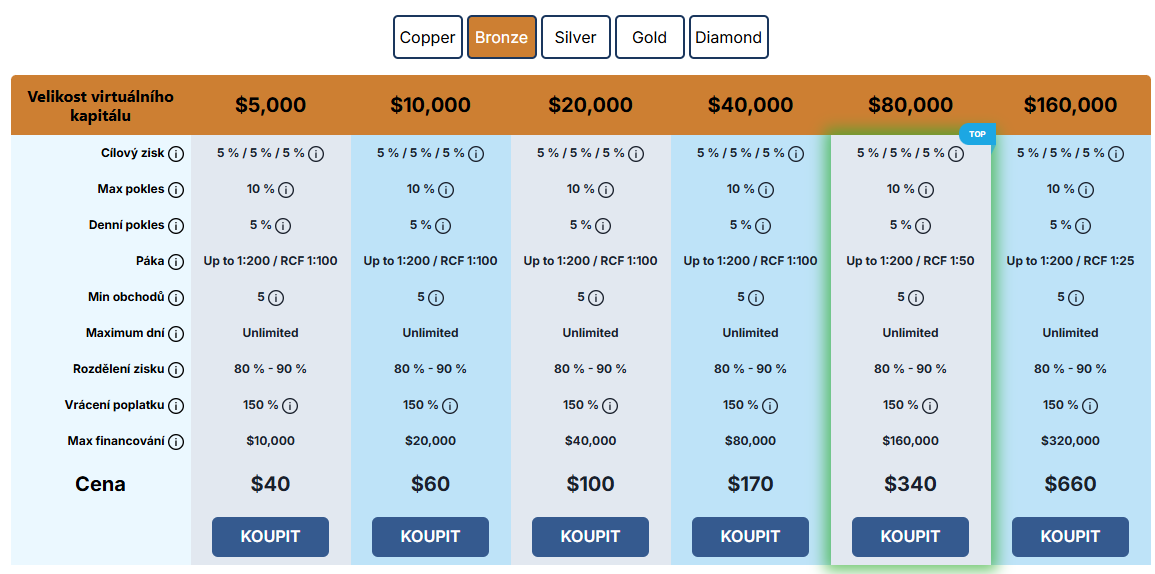Switch to the Copper plan tab
The image size is (1155, 574).
point(428,38)
